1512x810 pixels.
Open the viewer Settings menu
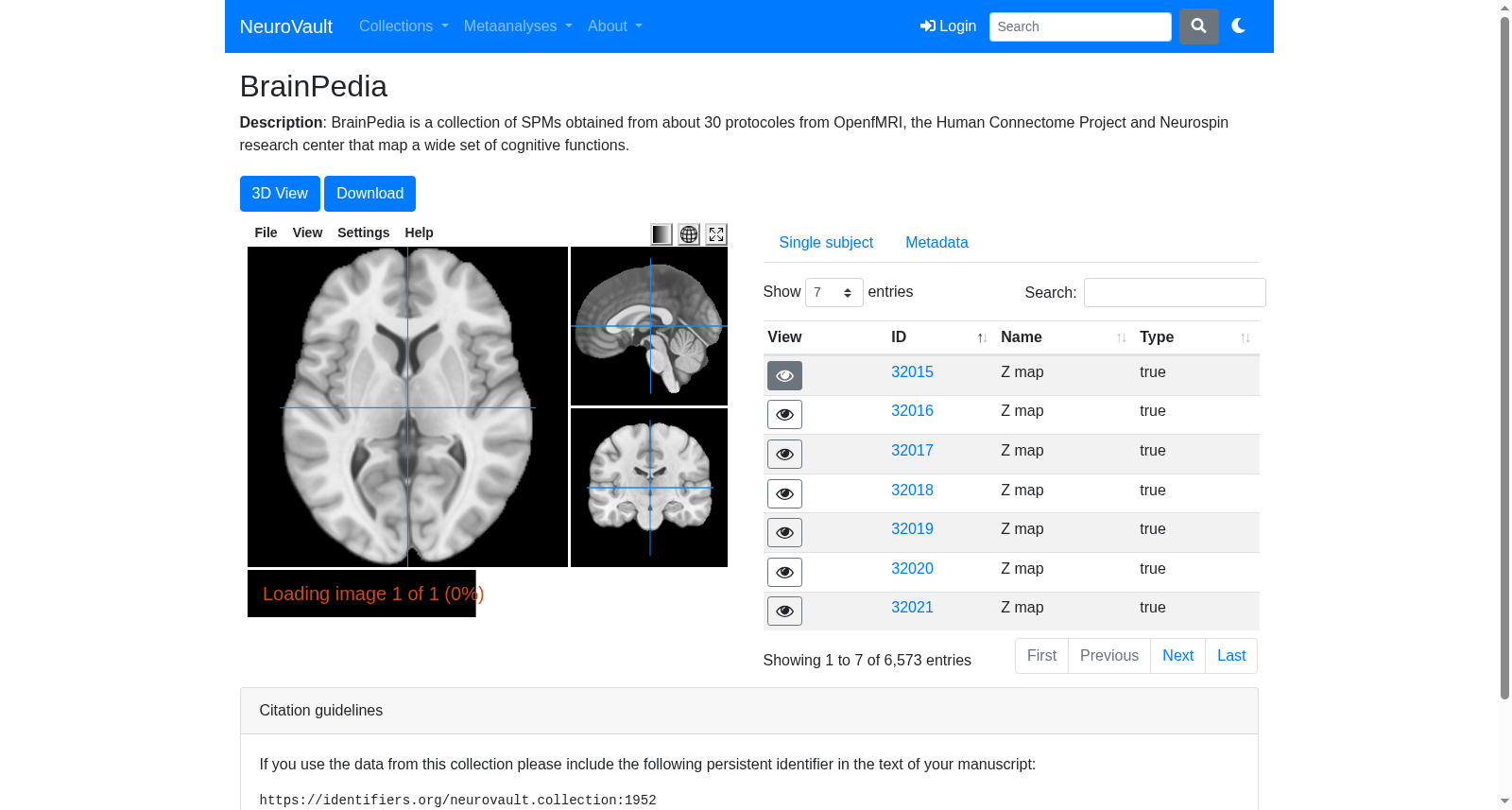click(364, 233)
